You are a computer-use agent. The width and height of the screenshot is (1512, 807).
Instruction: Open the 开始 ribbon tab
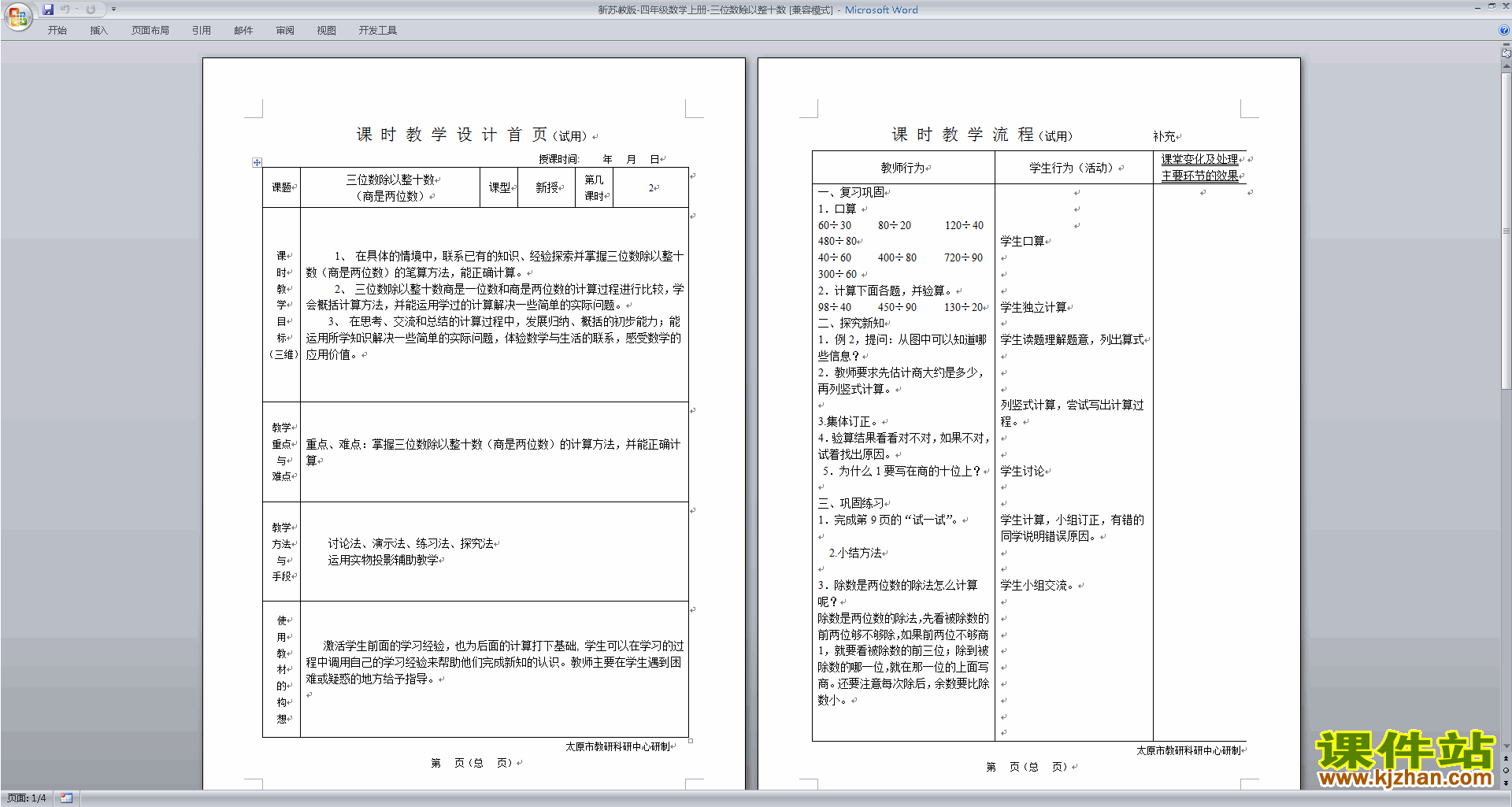tap(57, 31)
